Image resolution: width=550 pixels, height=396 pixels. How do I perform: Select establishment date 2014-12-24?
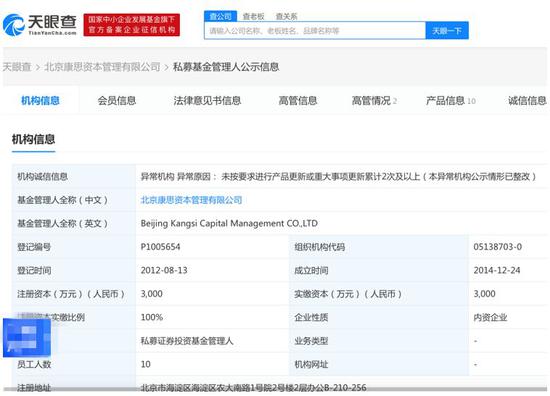497,270
